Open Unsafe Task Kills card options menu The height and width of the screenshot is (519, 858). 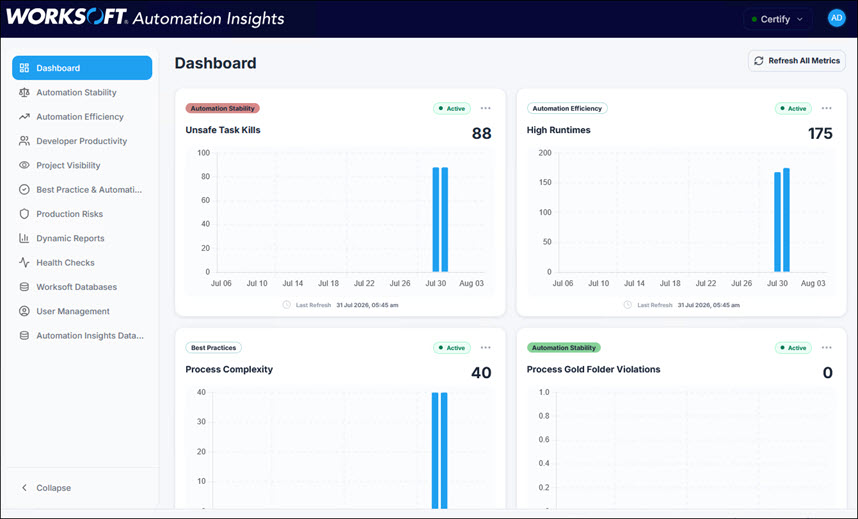point(485,108)
